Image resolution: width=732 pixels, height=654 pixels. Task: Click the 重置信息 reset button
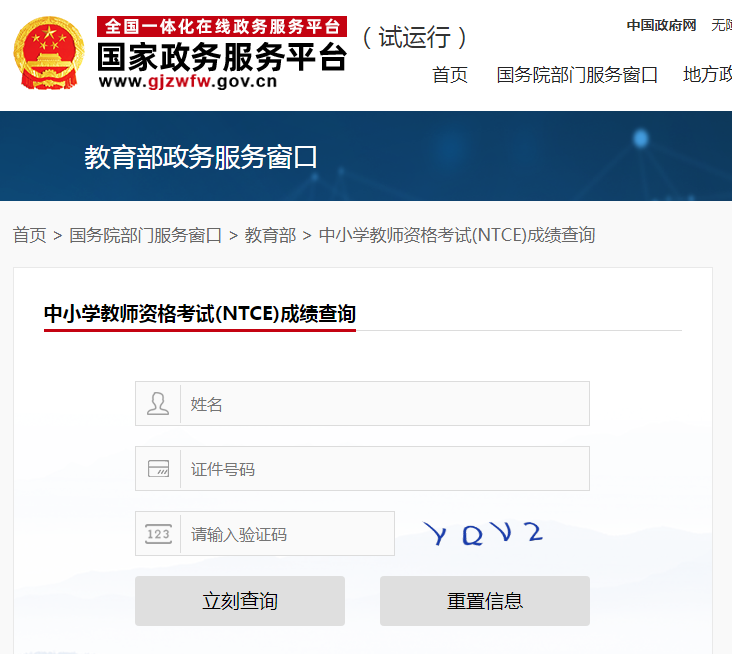click(485, 601)
